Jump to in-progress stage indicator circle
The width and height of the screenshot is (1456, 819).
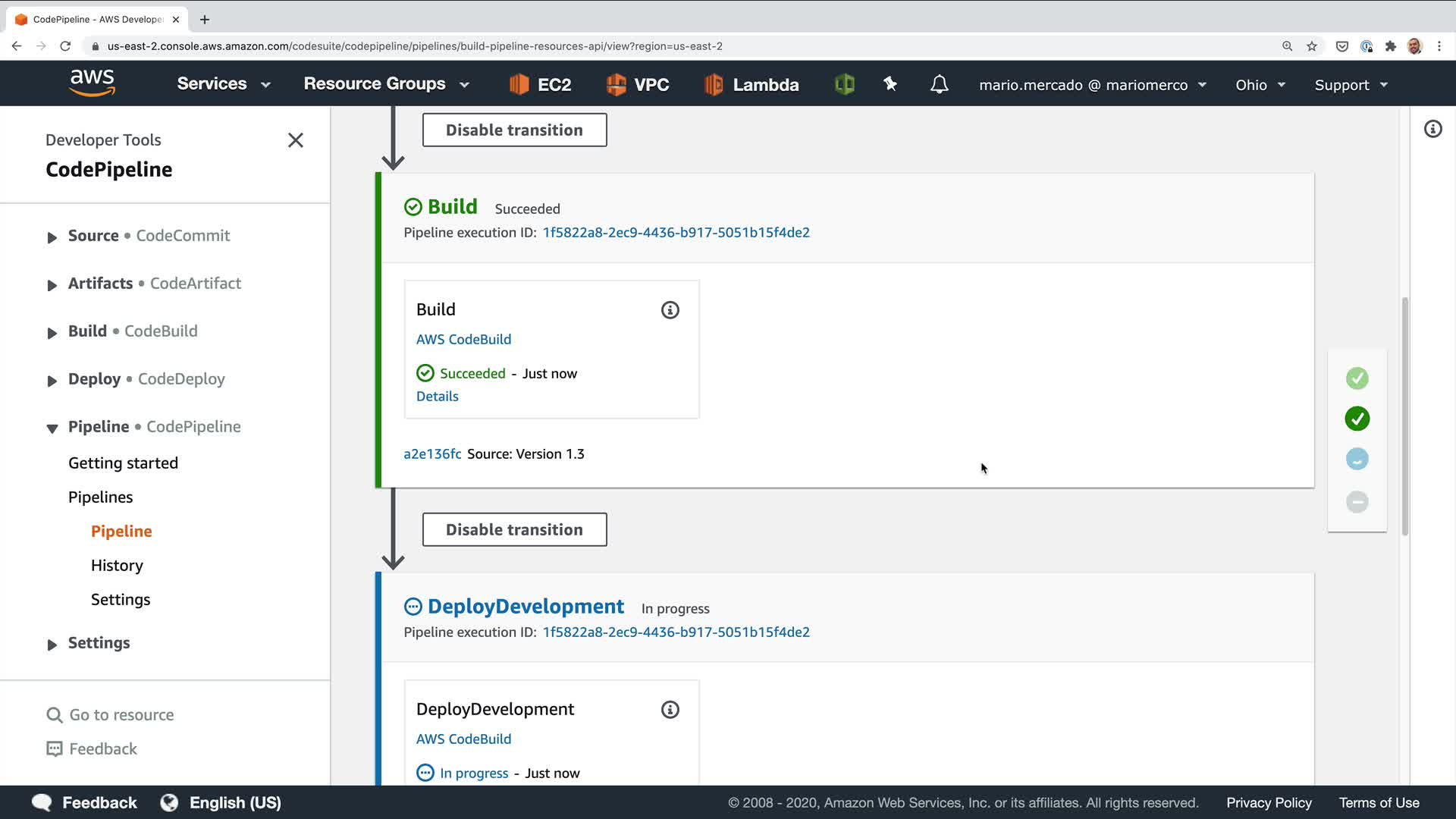point(1357,459)
